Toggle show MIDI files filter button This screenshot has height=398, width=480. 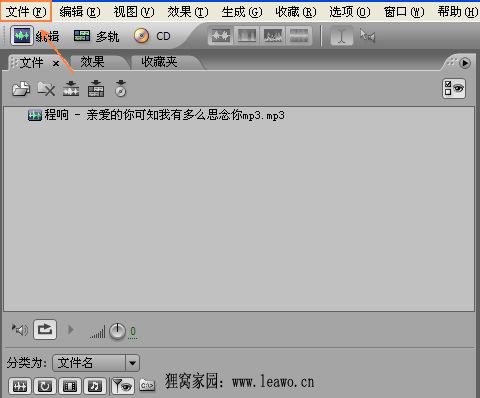click(x=95, y=386)
